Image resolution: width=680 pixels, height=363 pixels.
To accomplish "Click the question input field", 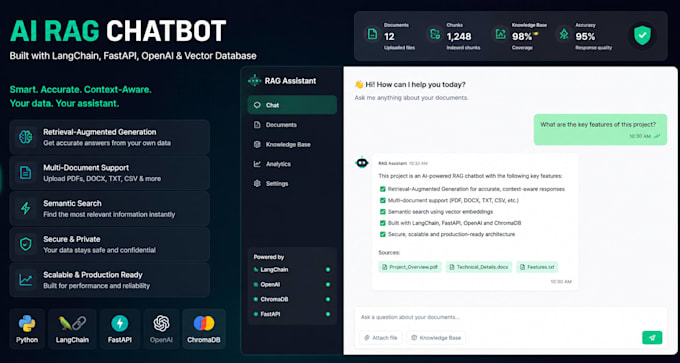I will pos(510,317).
